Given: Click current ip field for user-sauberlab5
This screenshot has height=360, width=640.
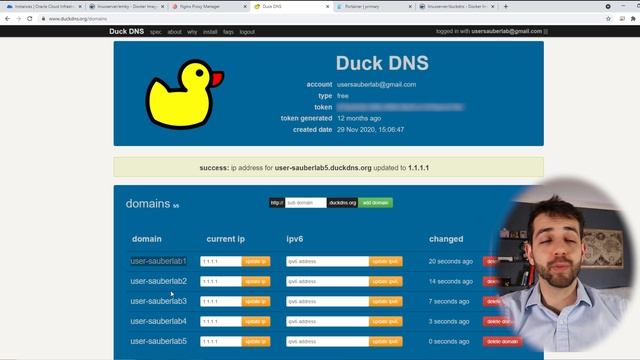Looking at the screenshot, I should tap(221, 341).
